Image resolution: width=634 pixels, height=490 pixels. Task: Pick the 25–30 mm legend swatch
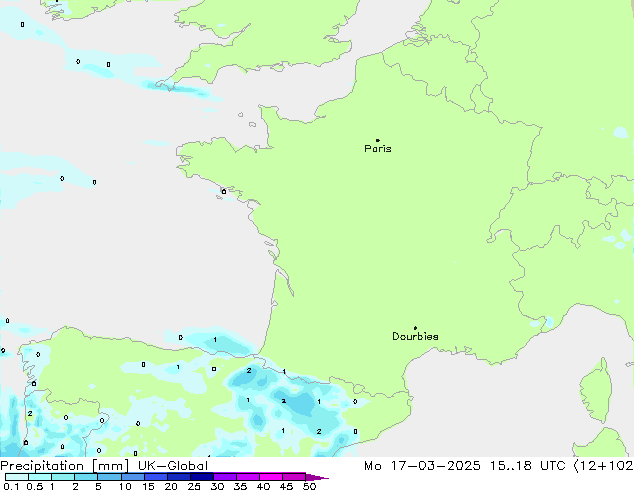point(202,477)
